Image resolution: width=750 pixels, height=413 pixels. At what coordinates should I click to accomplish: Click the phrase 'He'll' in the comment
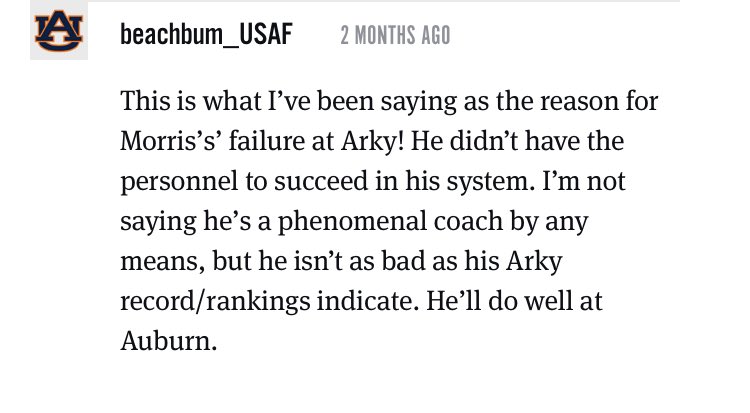tap(453, 301)
